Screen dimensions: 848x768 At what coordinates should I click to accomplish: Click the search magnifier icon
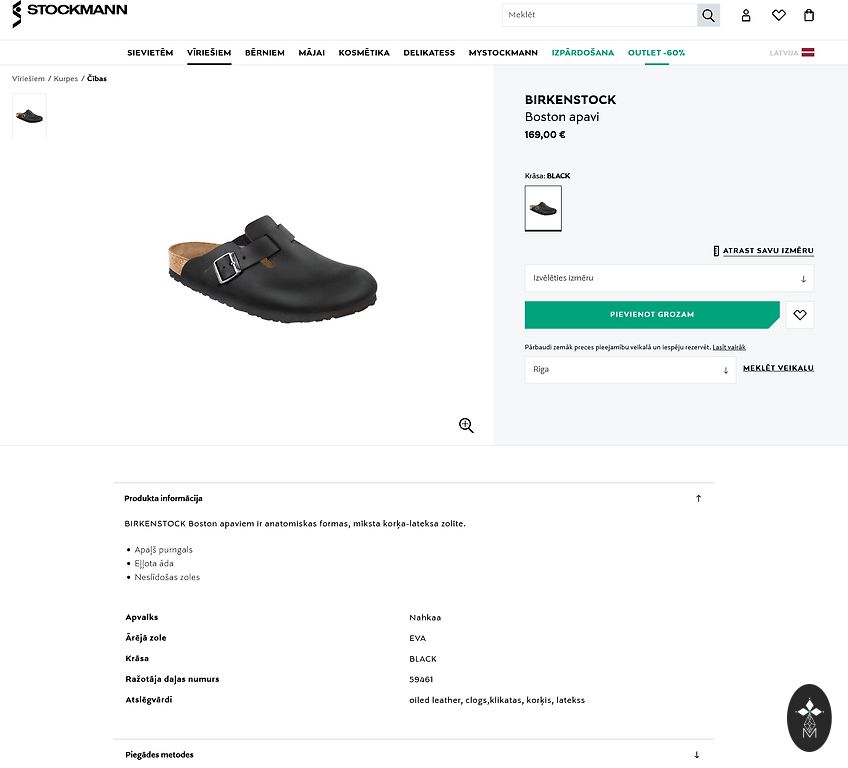click(x=708, y=15)
